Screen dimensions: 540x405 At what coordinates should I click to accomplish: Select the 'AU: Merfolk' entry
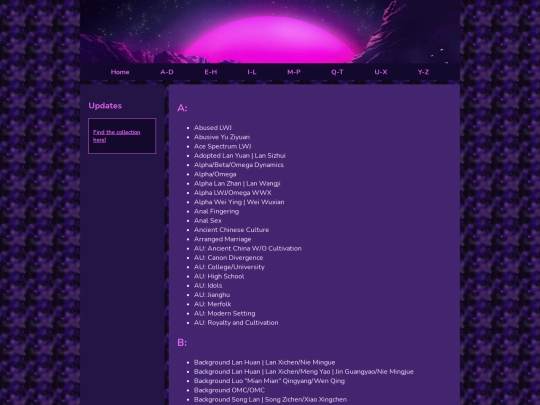click(212, 304)
